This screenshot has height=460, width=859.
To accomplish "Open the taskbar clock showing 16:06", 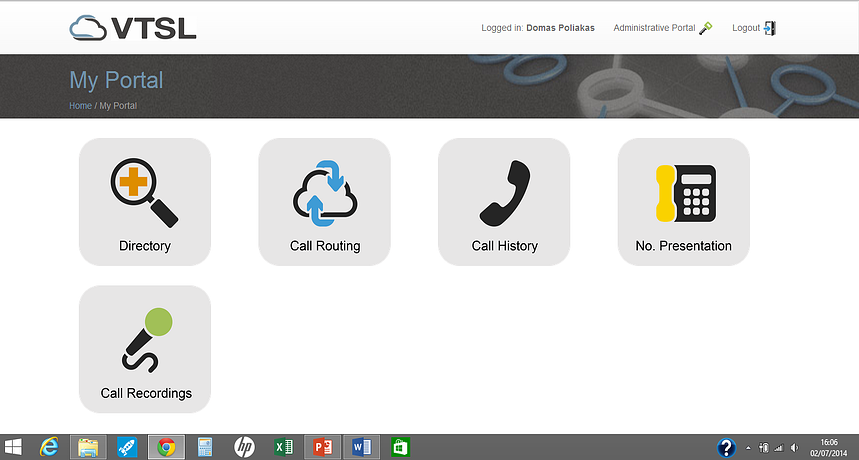I will point(828,447).
